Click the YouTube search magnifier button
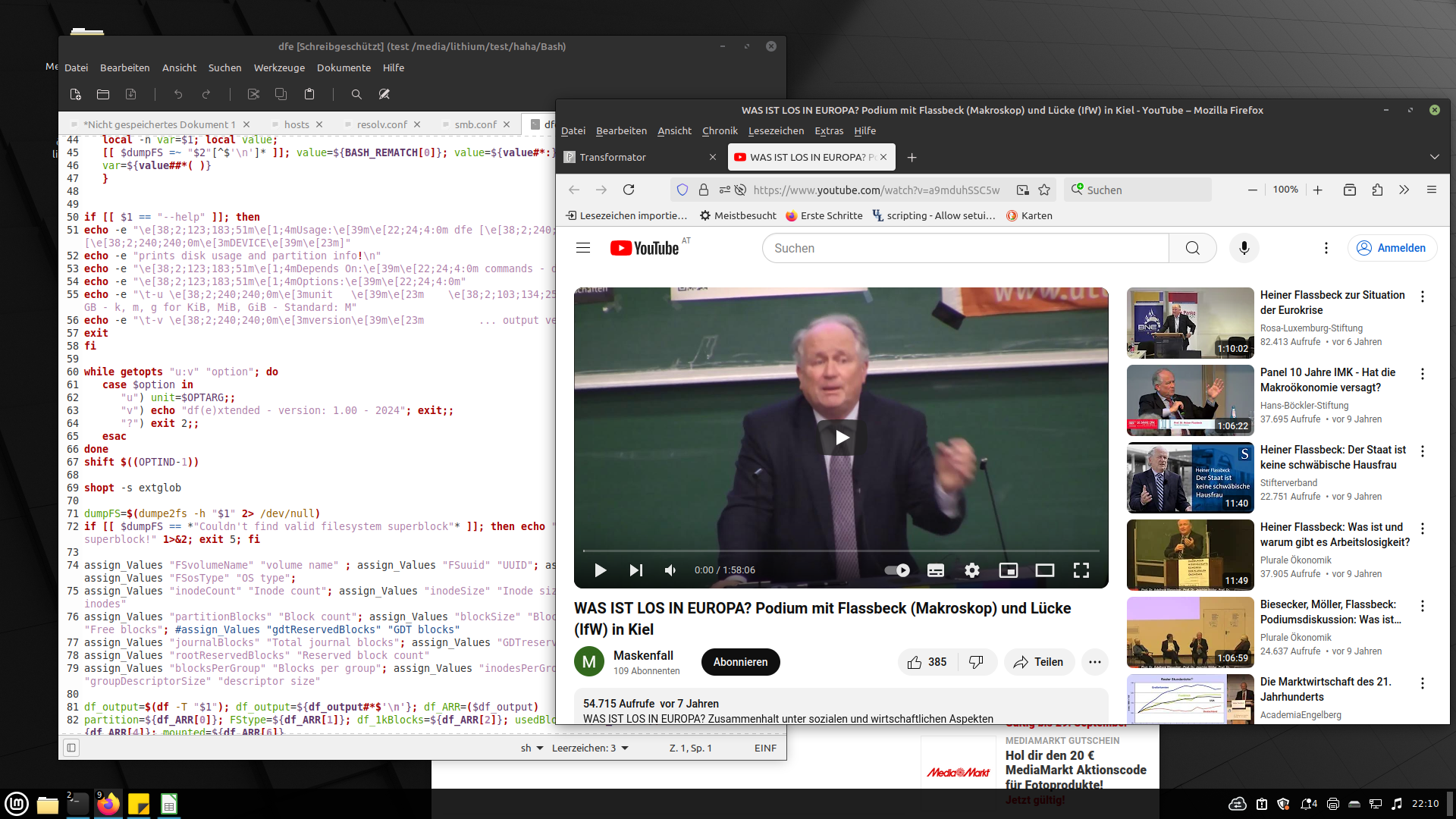The width and height of the screenshot is (1456, 819). coord(1193,248)
